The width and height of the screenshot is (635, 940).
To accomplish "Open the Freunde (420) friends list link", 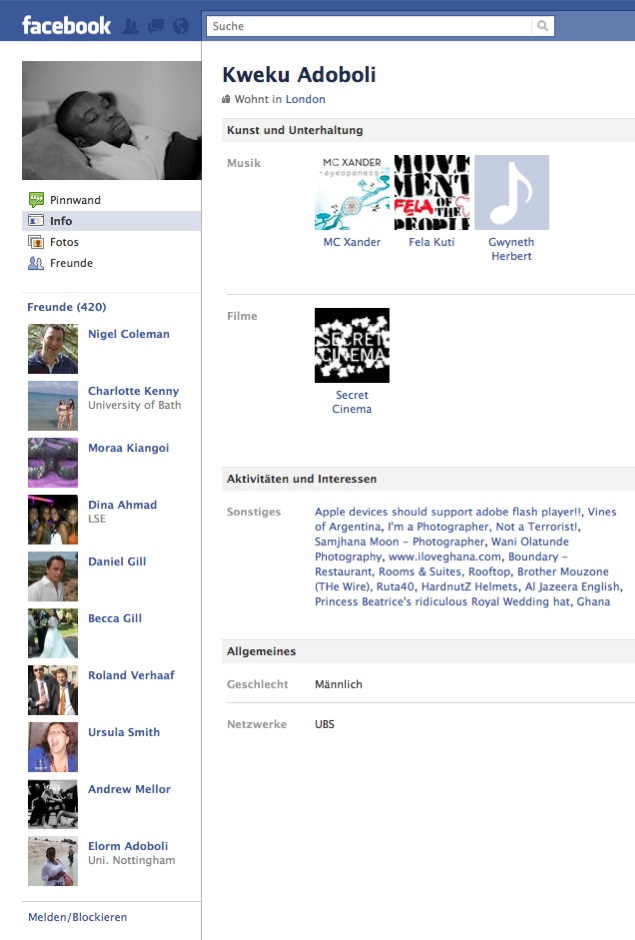I will pos(67,307).
